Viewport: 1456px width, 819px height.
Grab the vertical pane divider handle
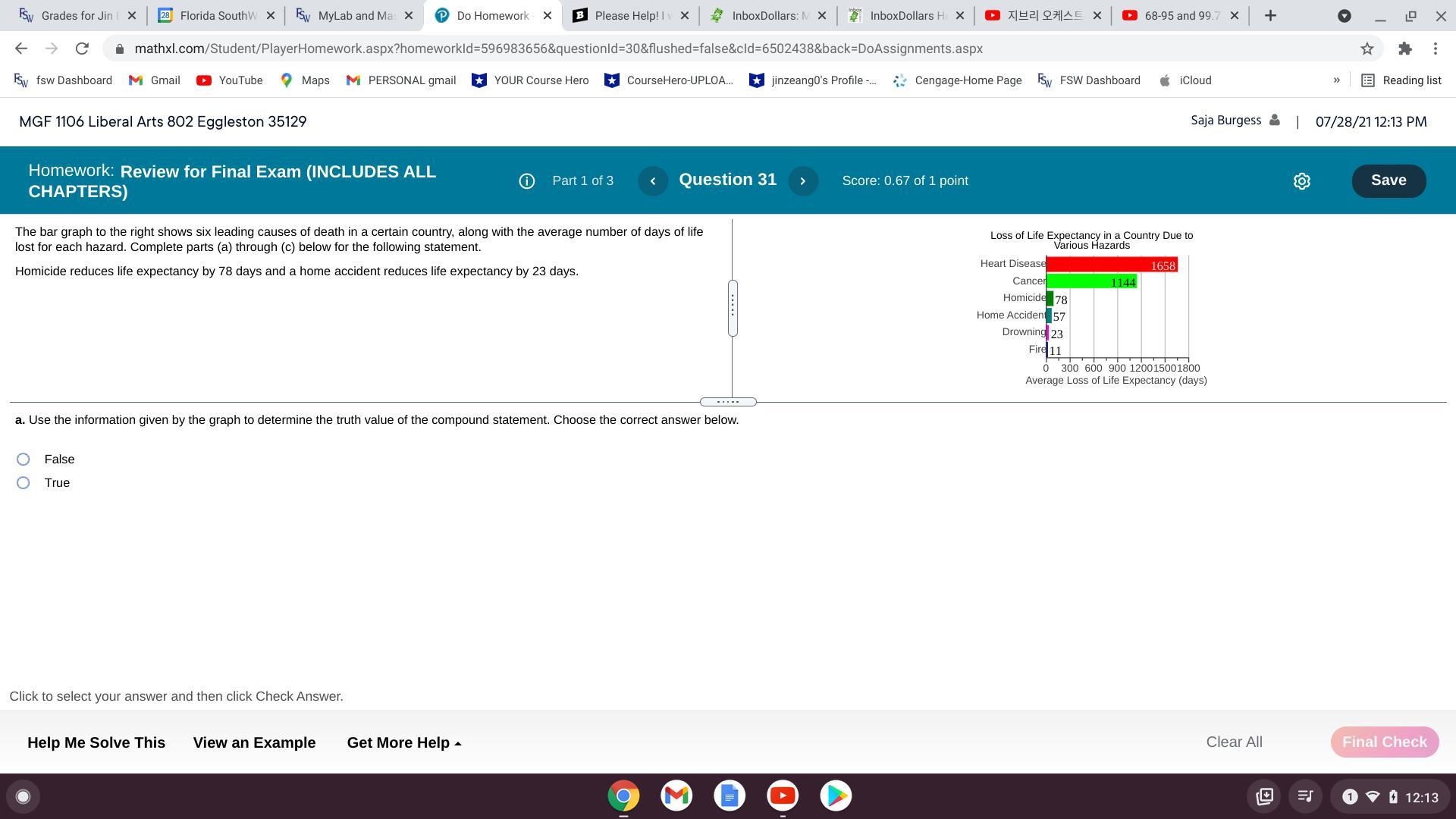(733, 307)
